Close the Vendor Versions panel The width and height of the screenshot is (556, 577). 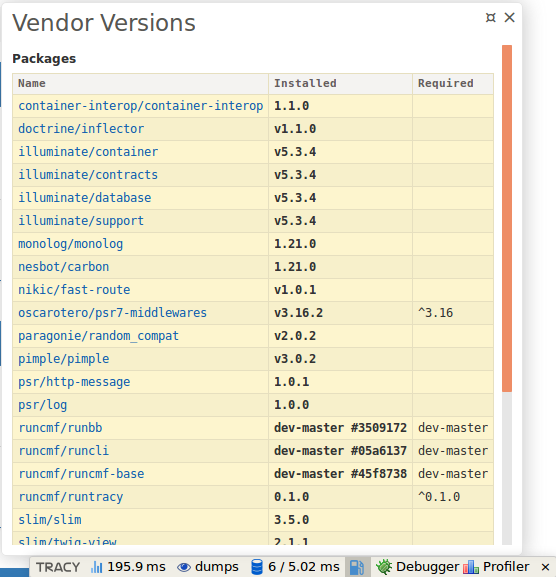(509, 17)
